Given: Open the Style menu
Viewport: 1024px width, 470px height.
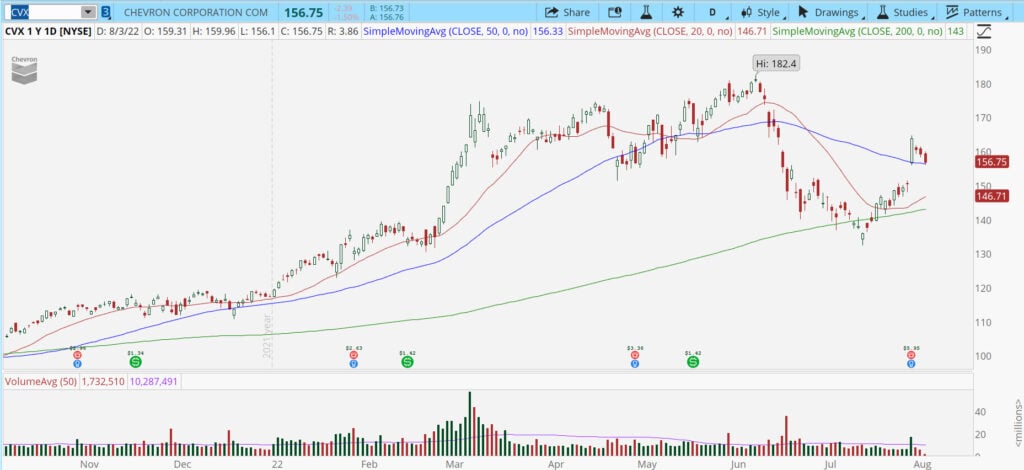Looking at the screenshot, I should pyautogui.click(x=763, y=12).
